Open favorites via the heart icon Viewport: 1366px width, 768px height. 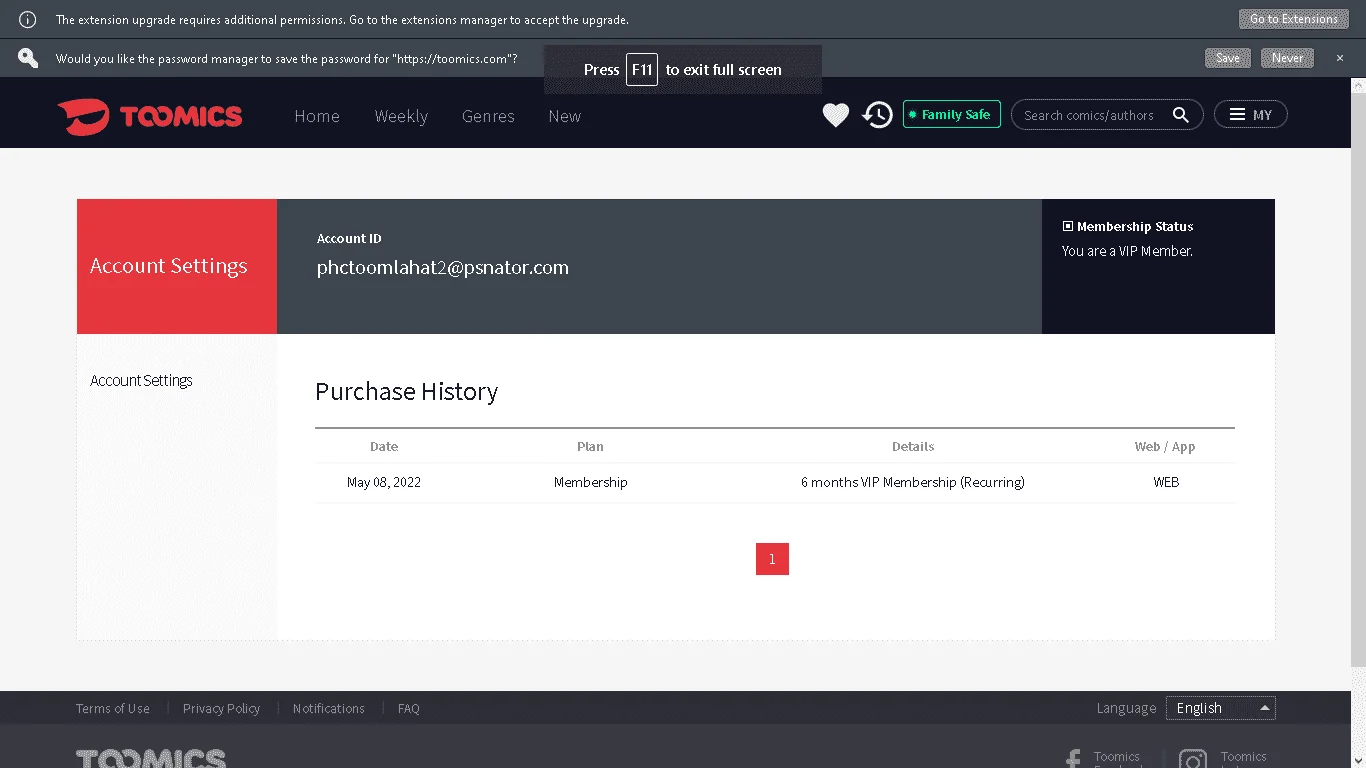[x=836, y=115]
